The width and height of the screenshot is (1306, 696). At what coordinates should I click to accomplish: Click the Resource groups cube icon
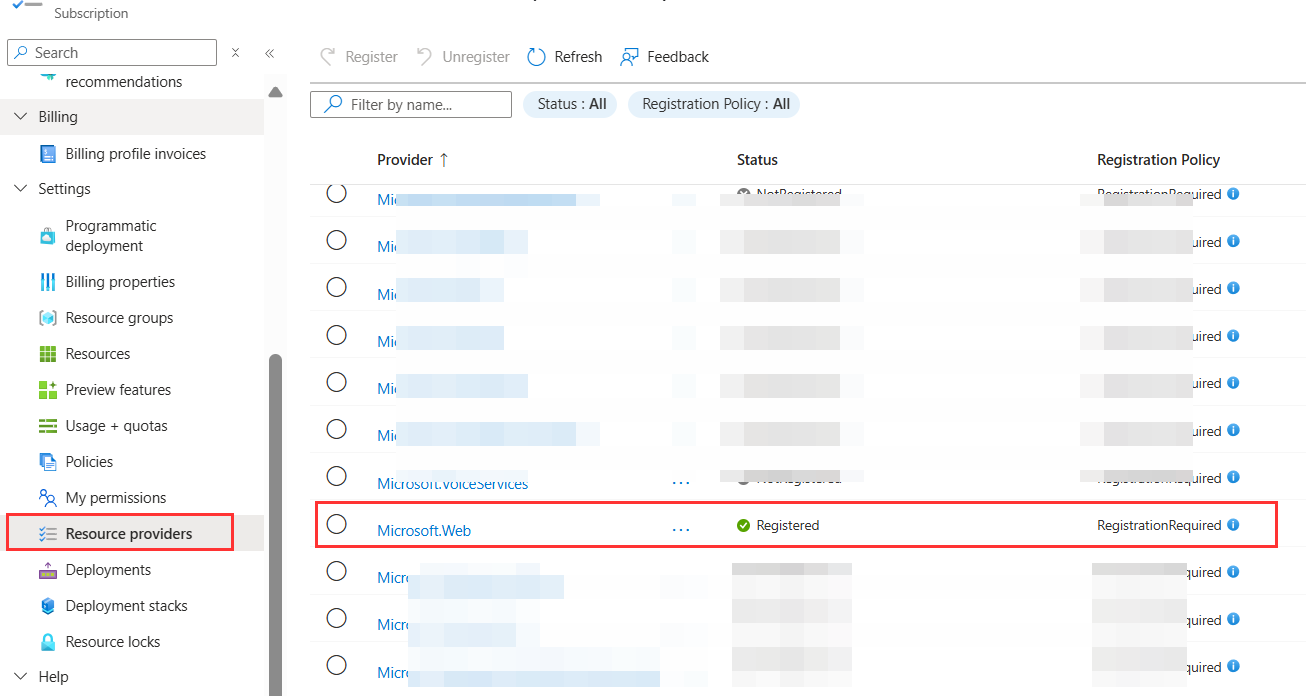(48, 318)
